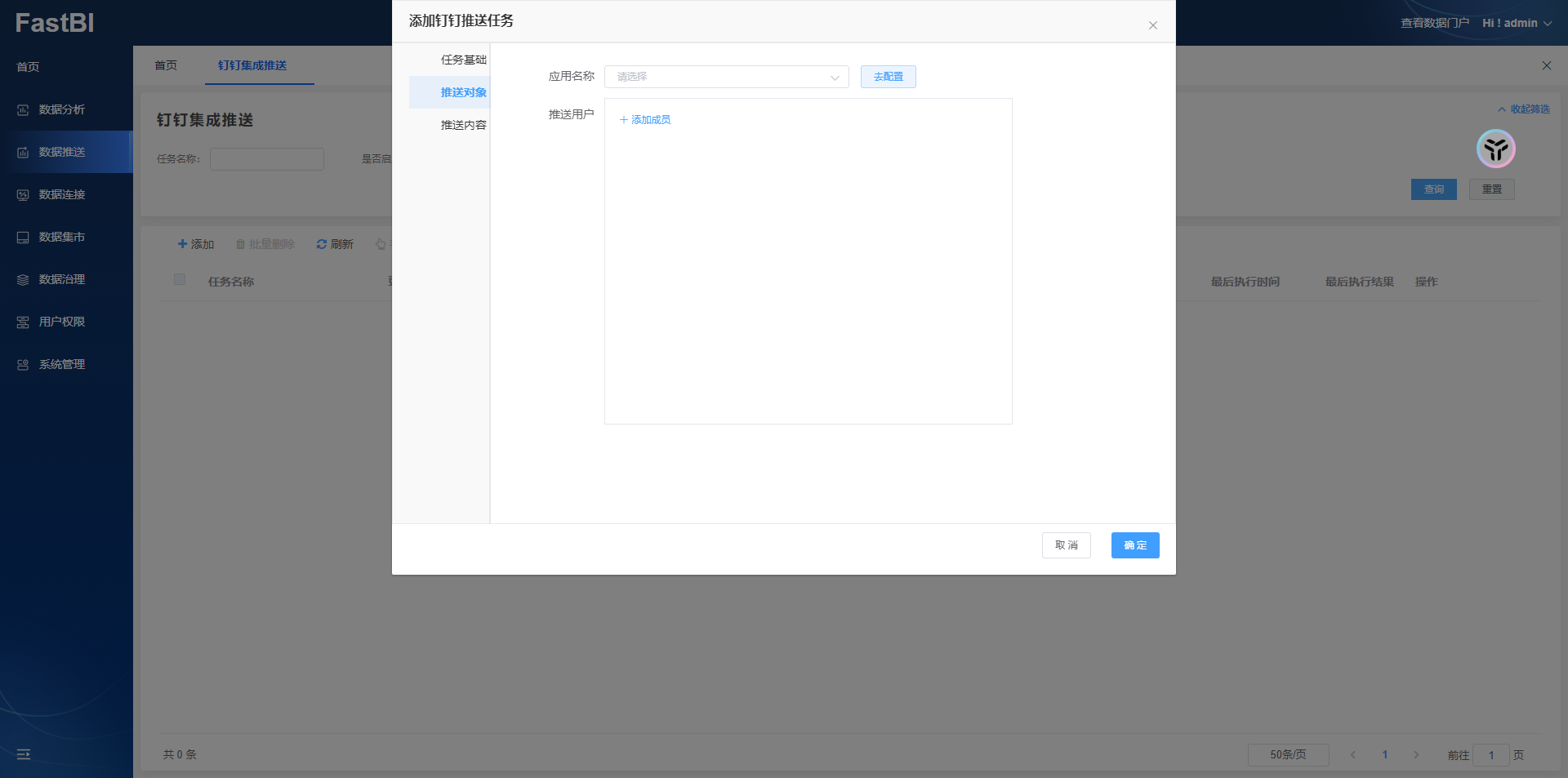Click the 添加 toolbar button
Viewport: 1568px width, 778px height.
pos(196,244)
